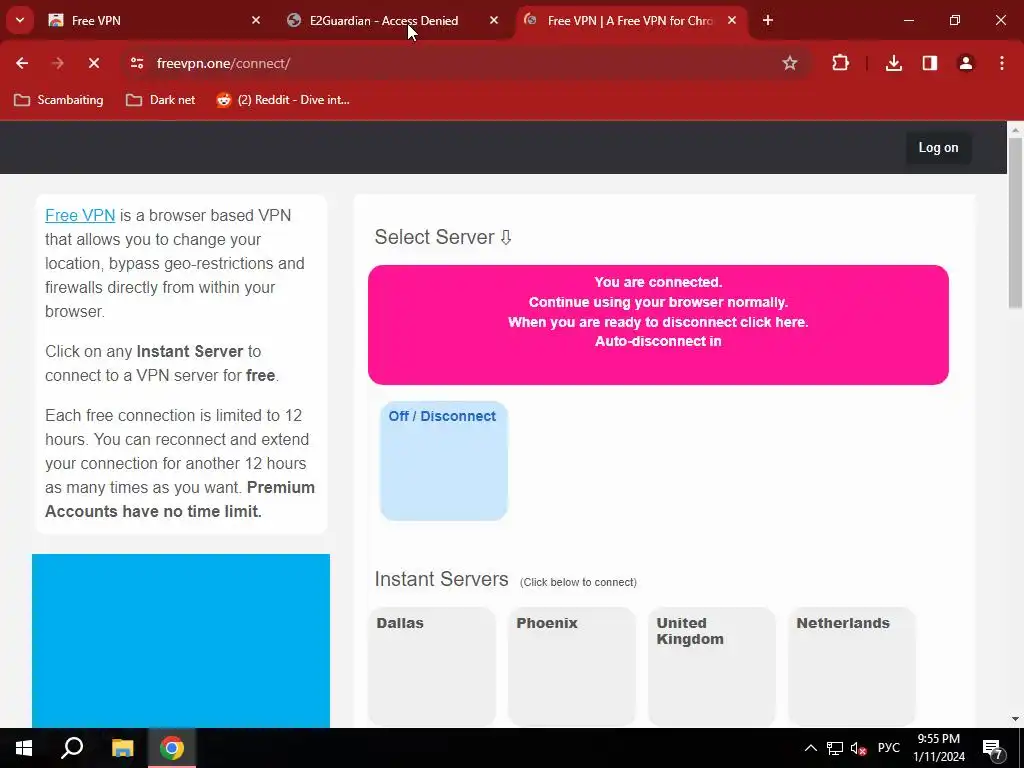1024x768 pixels.
Task: Click the Log on button
Action: (938, 148)
